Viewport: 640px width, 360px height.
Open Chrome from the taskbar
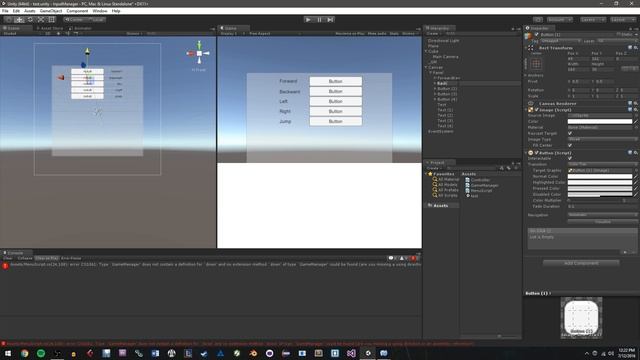coord(24,353)
